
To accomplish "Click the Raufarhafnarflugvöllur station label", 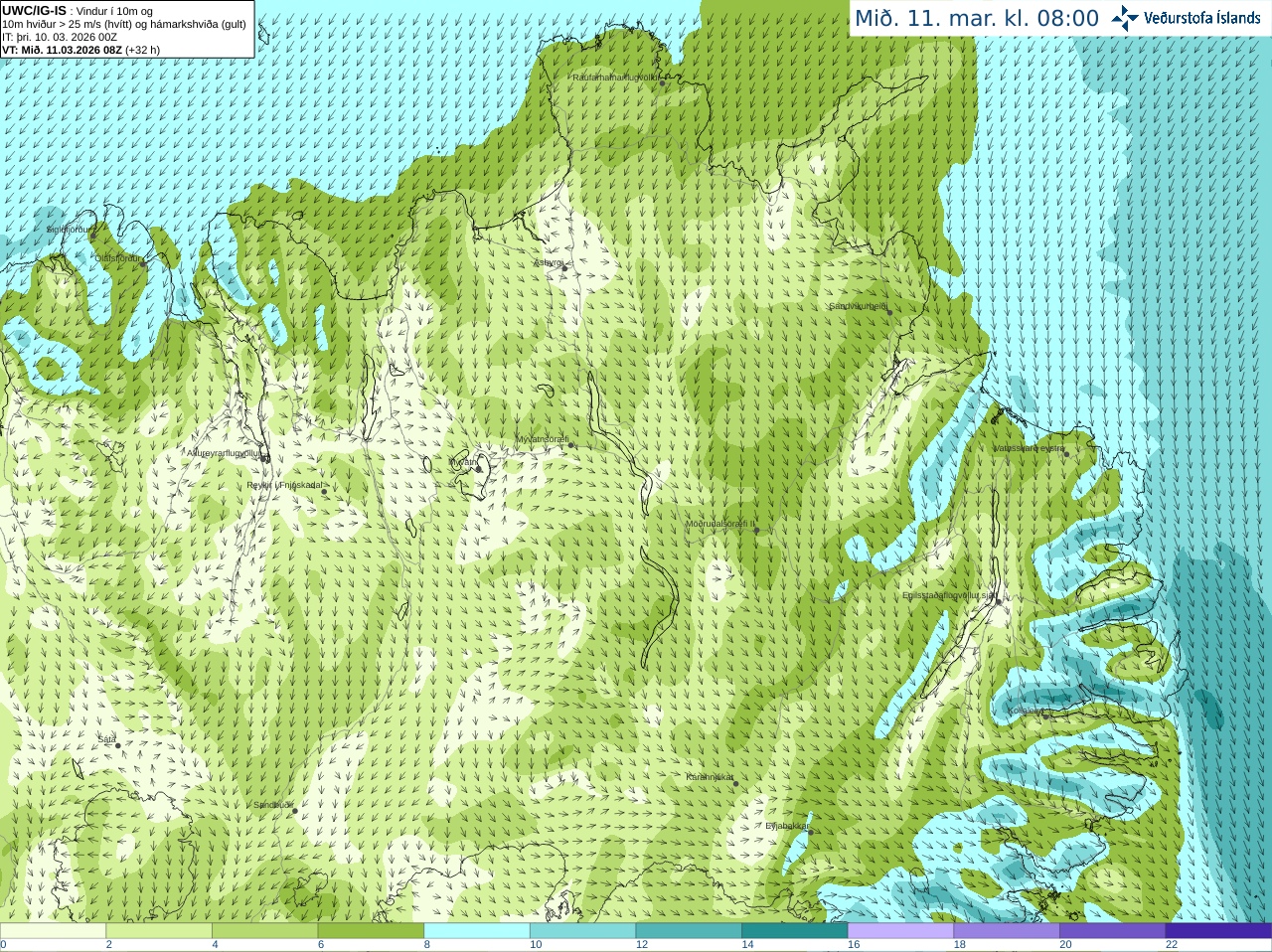I will [x=615, y=78].
